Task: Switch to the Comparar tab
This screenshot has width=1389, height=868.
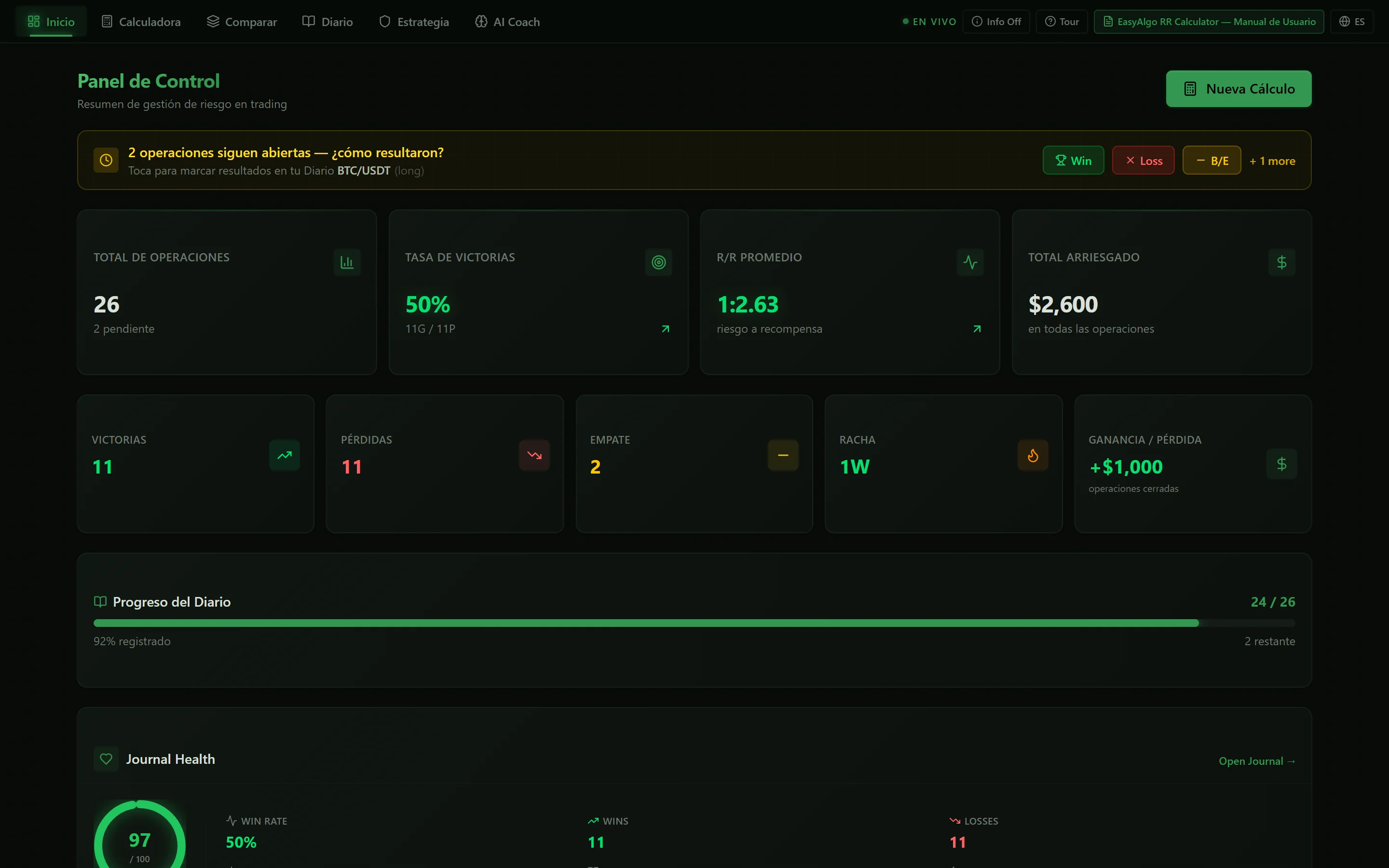Action: (x=242, y=22)
